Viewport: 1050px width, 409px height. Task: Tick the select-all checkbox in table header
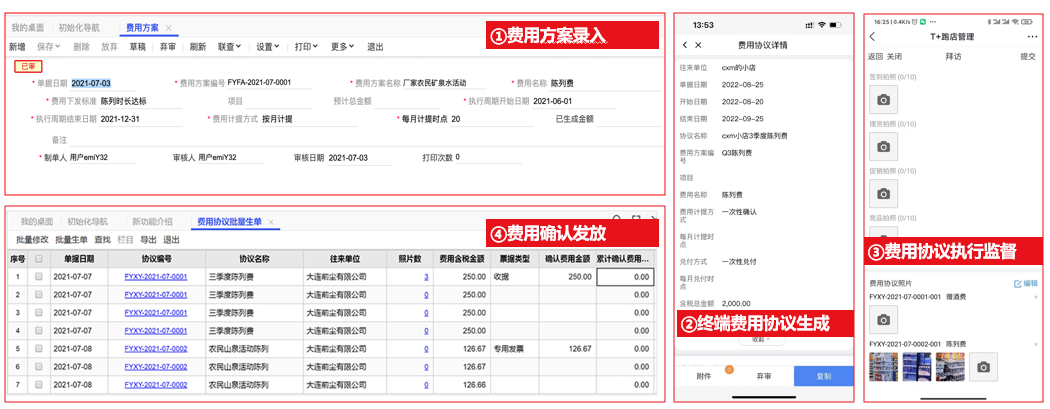click(39, 258)
